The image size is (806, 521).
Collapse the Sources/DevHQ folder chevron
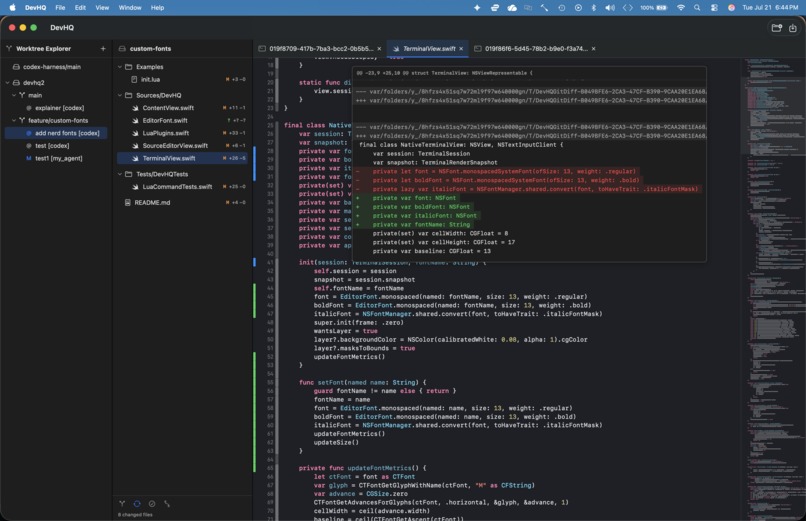120,95
